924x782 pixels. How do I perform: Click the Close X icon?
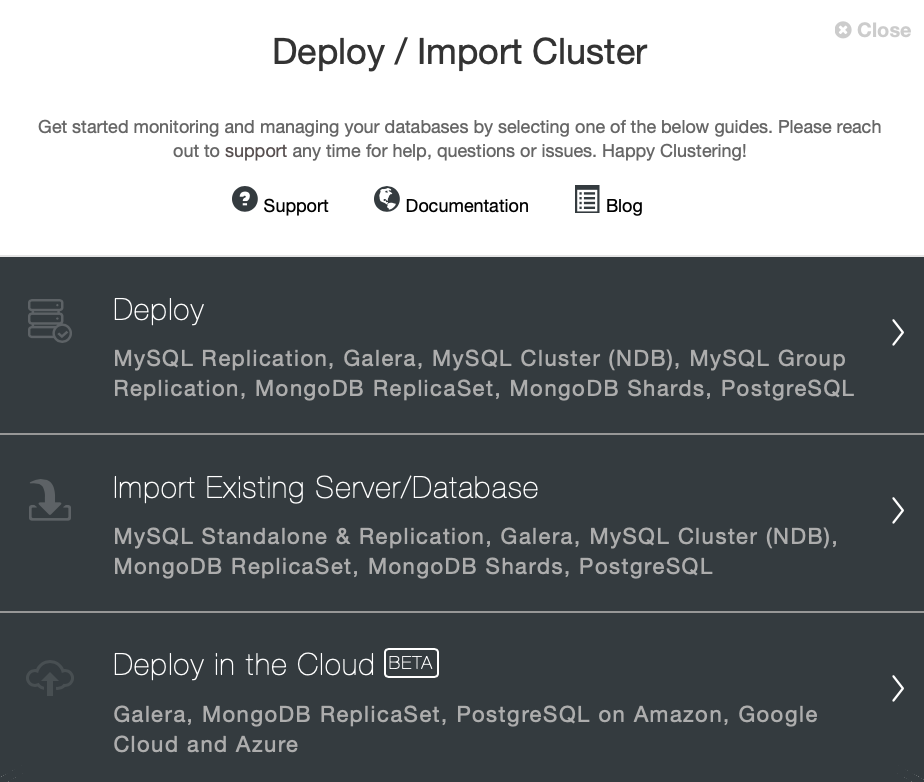(843, 30)
